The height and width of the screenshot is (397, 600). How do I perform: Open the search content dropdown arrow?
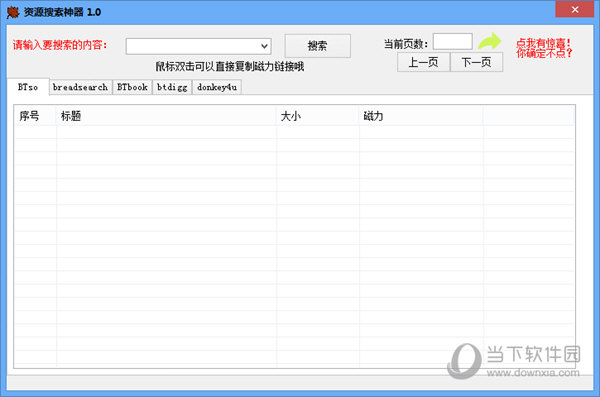[x=264, y=46]
